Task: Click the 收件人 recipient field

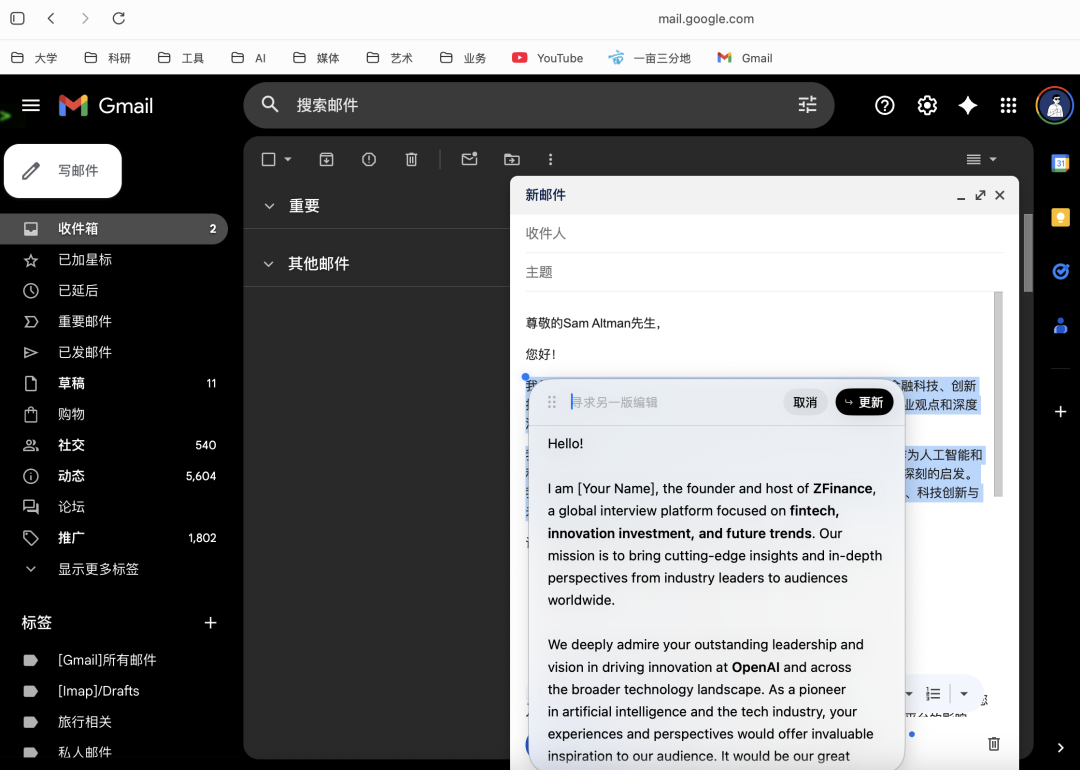Action: 764,233
